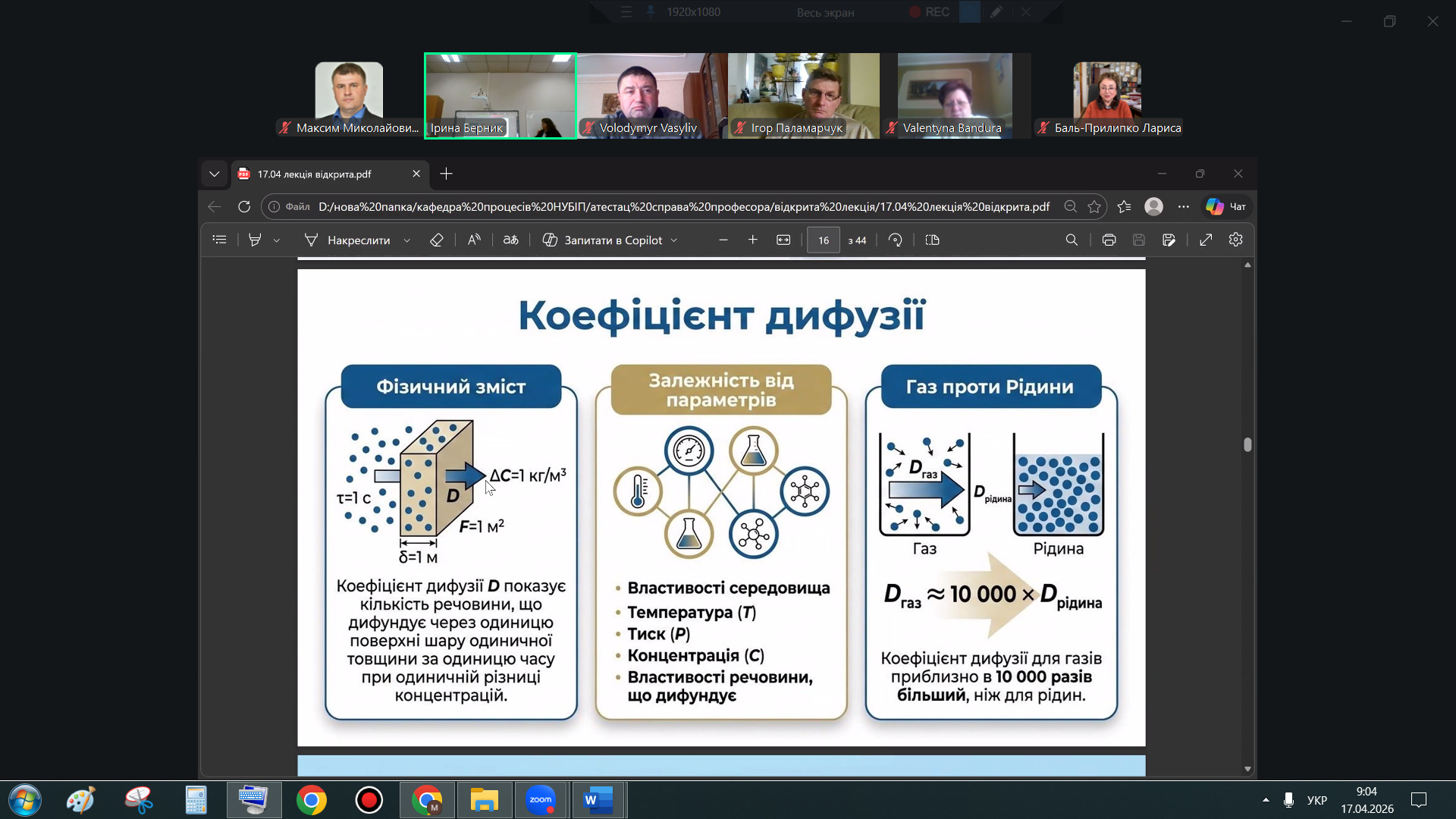Click the page number input field
This screenshot has height=819, width=1456.
pyautogui.click(x=823, y=240)
